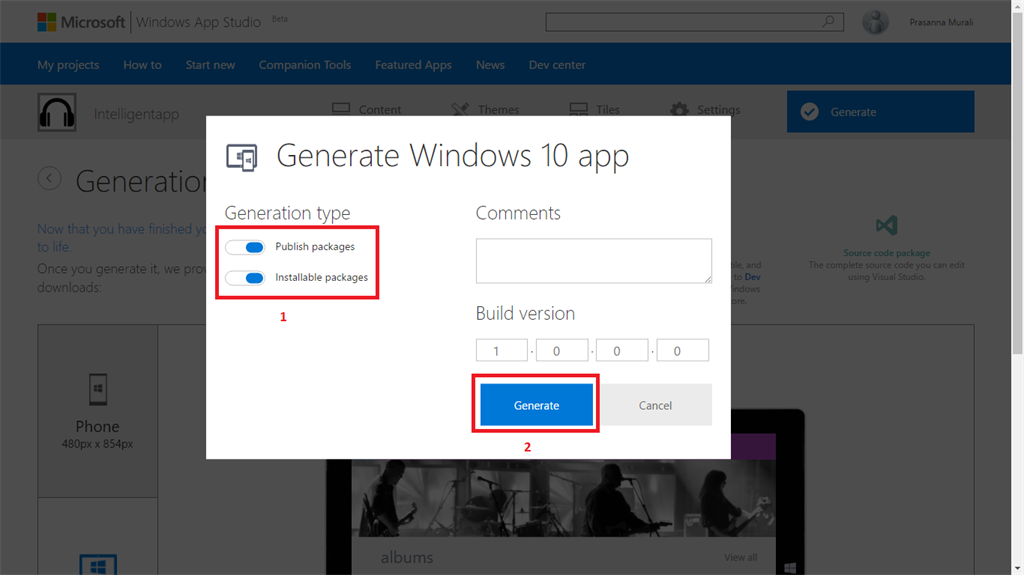1024x575 pixels.
Task: Click the Microsoft logo
Action: point(81,22)
